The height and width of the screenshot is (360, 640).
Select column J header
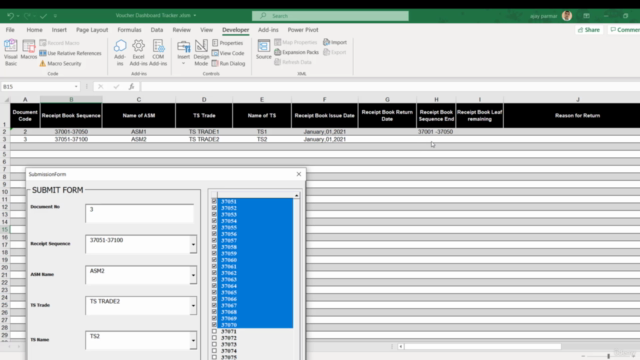click(578, 100)
